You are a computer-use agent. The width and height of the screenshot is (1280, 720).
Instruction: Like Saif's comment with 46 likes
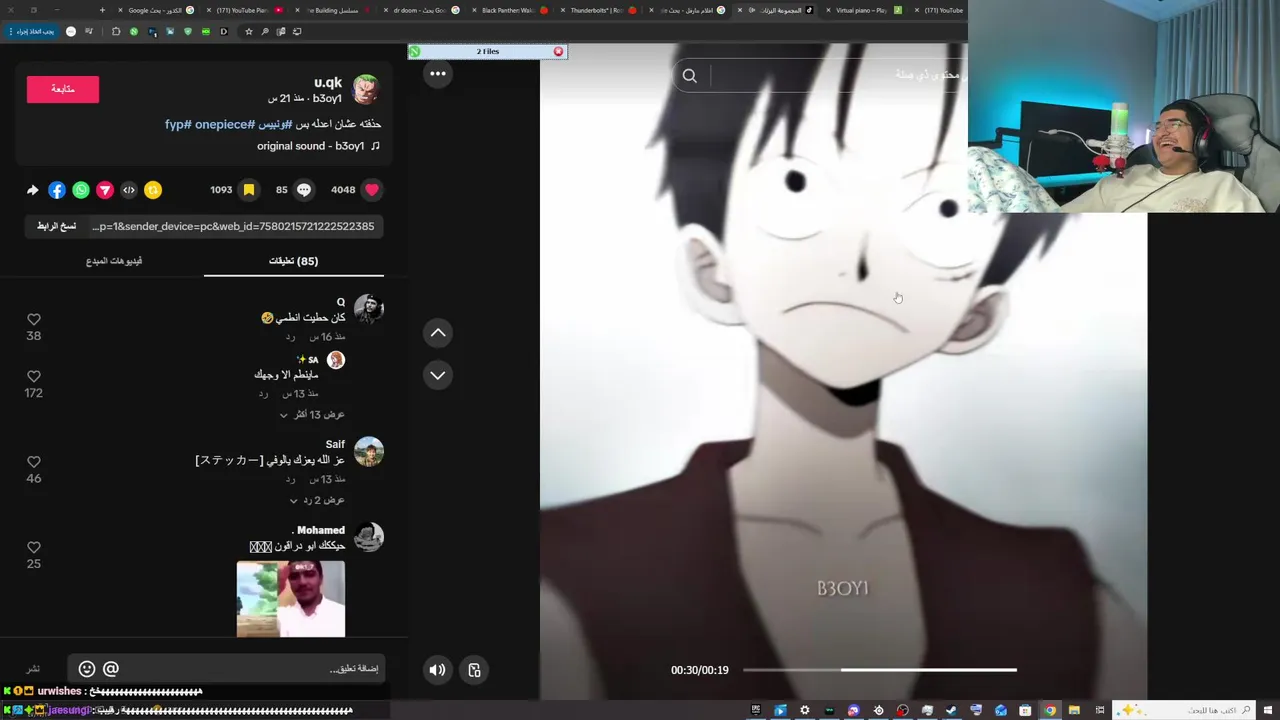point(34,462)
